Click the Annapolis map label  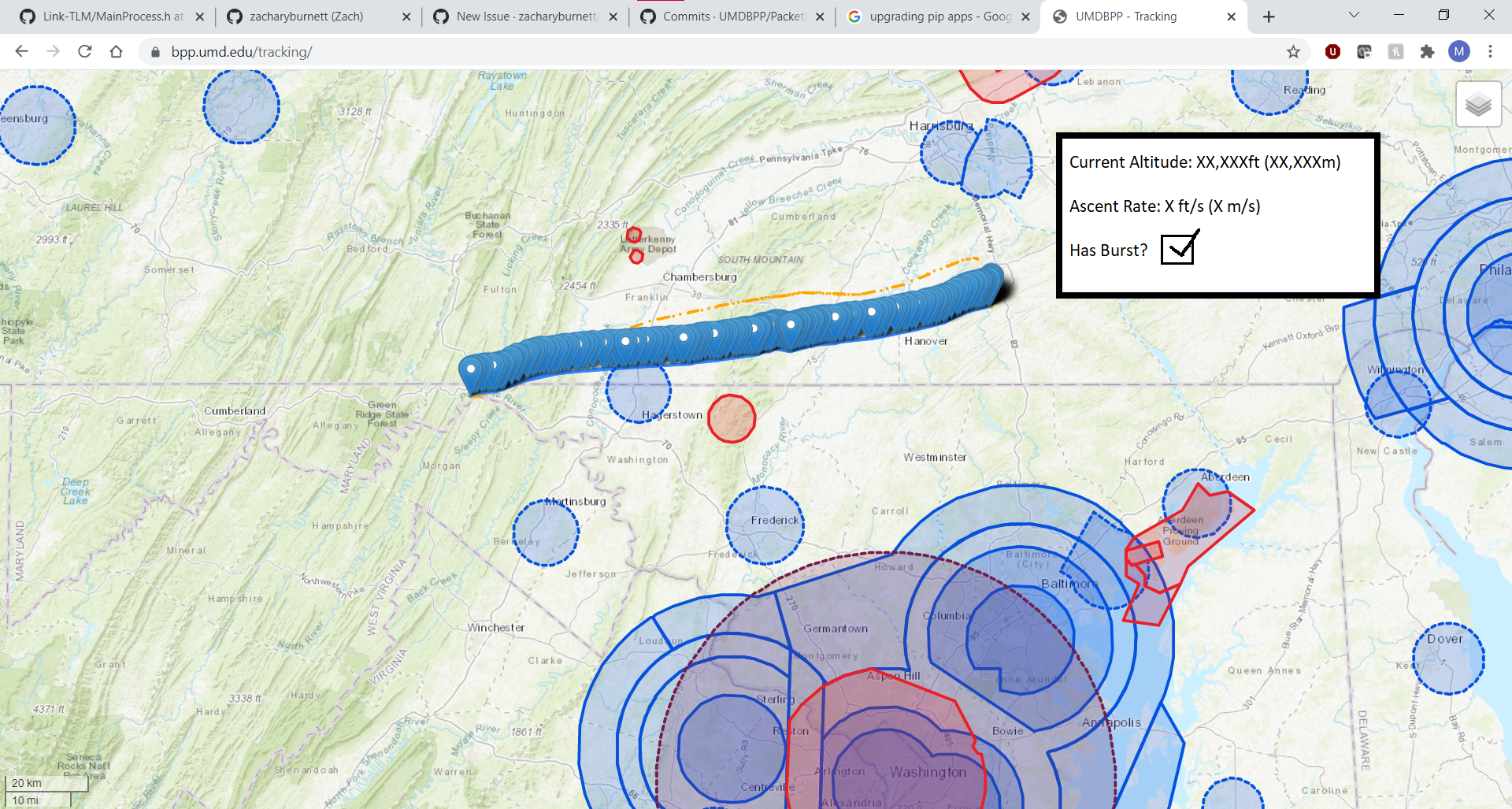pos(1111,722)
